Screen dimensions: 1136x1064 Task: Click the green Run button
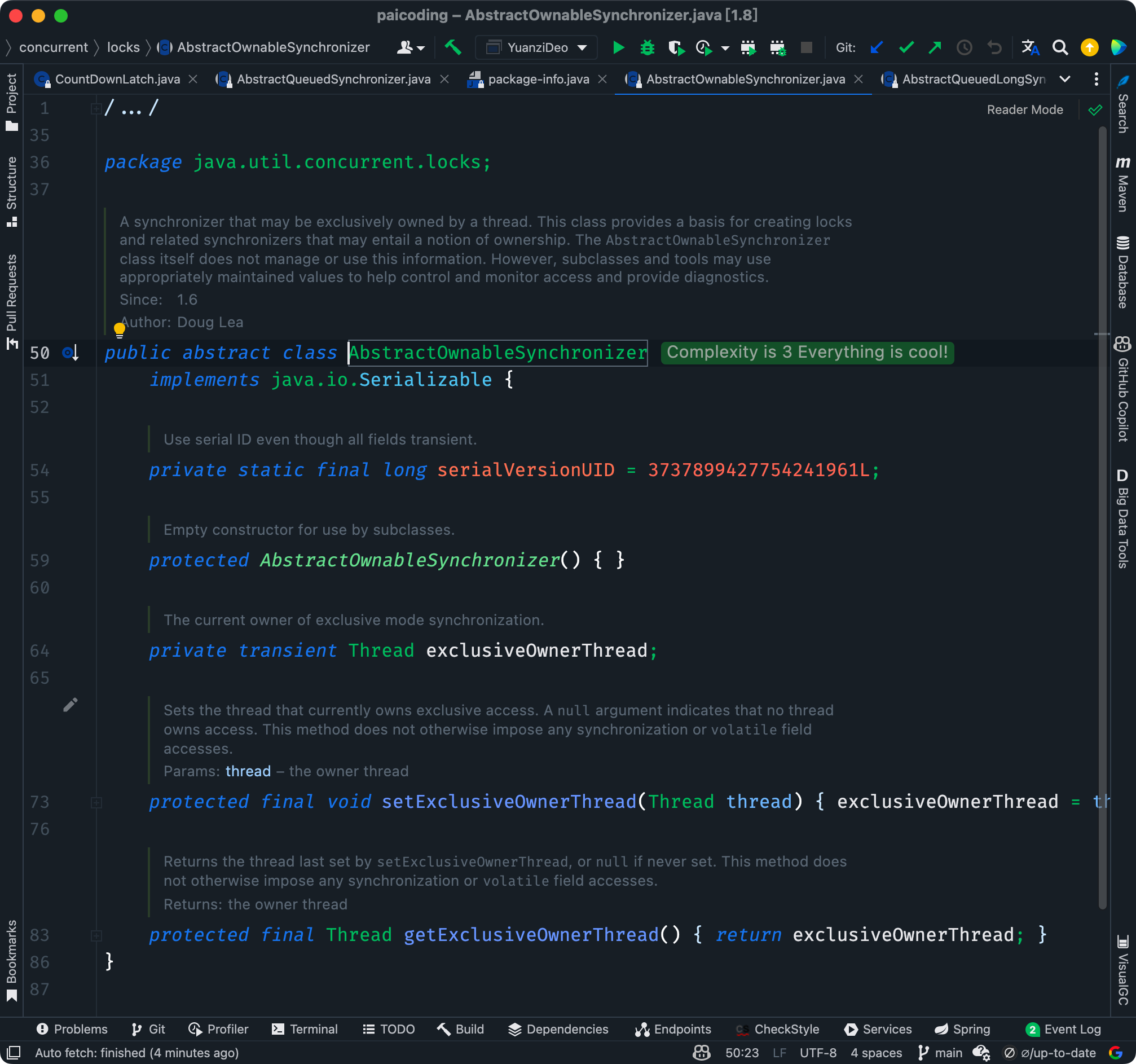pos(618,47)
